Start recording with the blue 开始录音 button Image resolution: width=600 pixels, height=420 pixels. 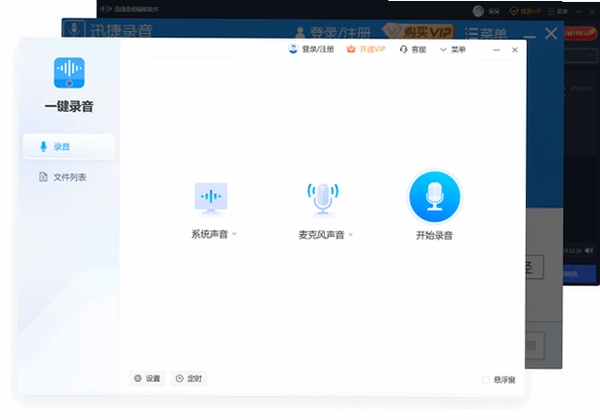(434, 197)
